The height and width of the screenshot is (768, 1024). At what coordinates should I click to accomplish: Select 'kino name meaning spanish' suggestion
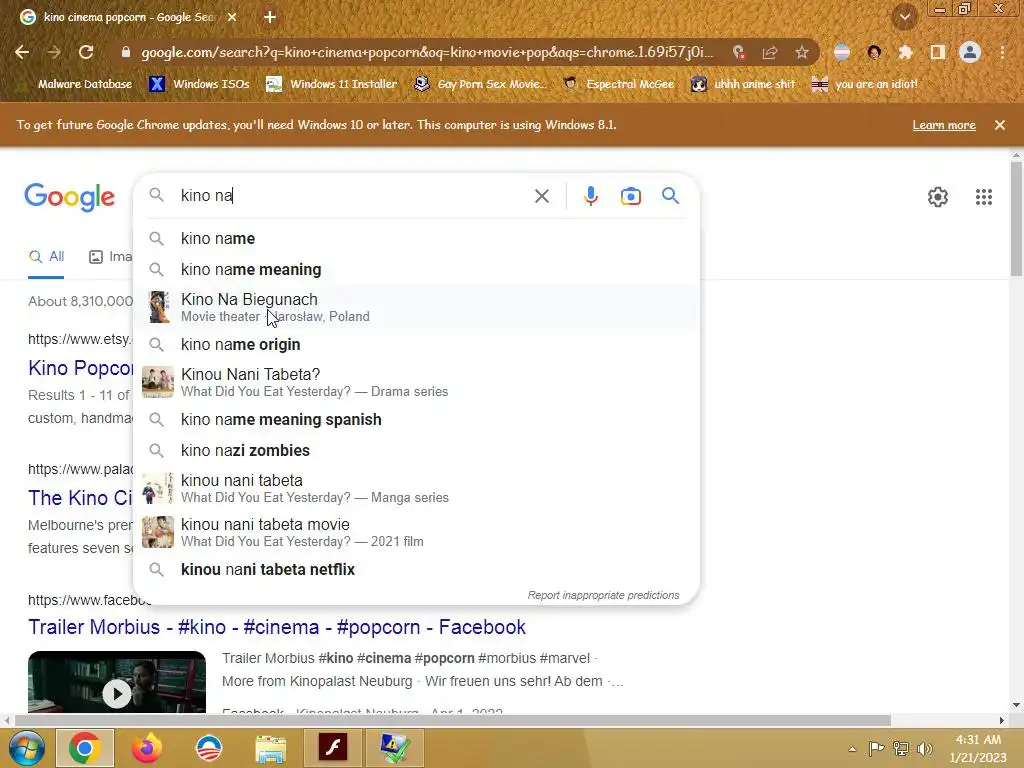click(x=416, y=419)
